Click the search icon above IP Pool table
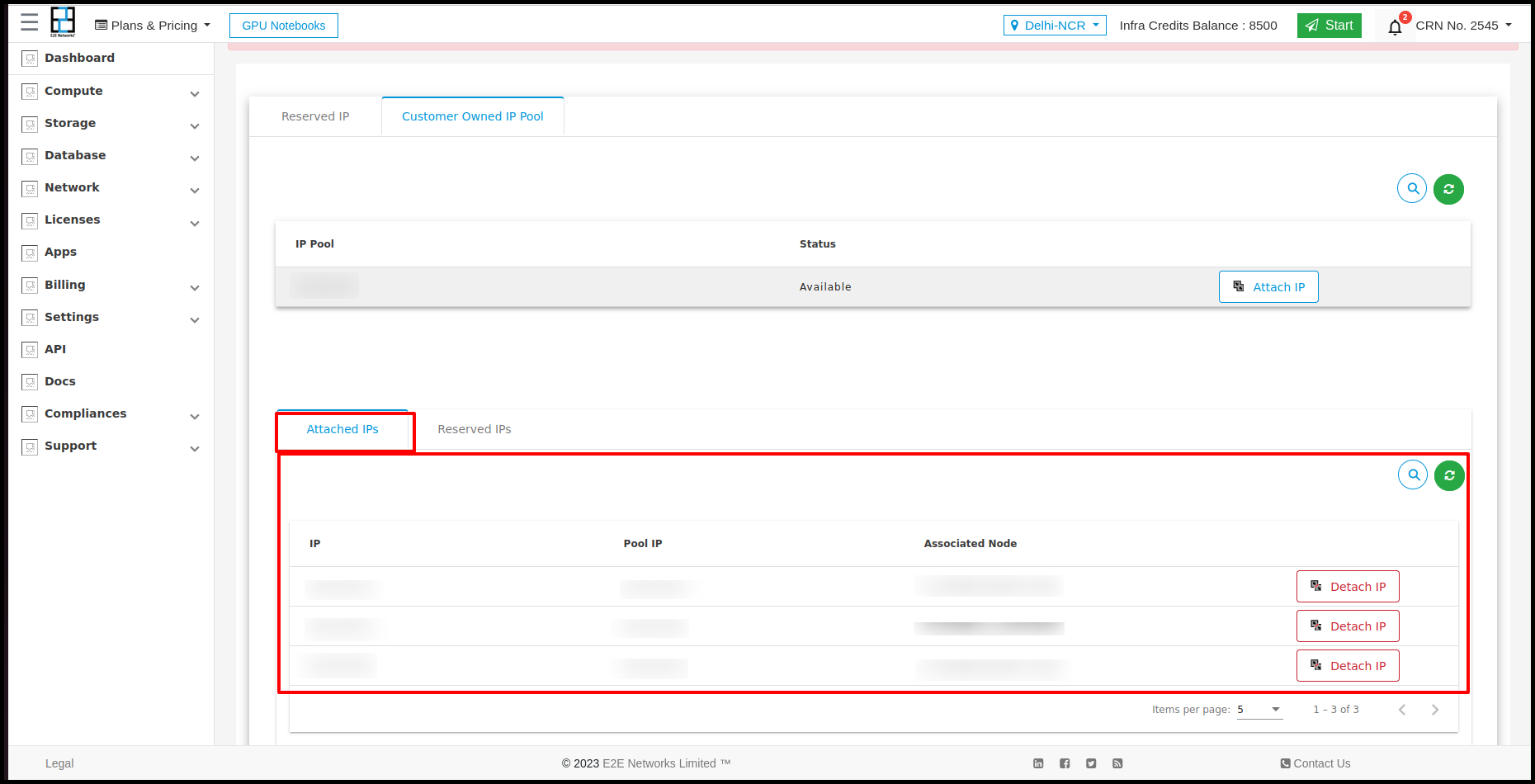Image resolution: width=1535 pixels, height=784 pixels. (x=1412, y=188)
